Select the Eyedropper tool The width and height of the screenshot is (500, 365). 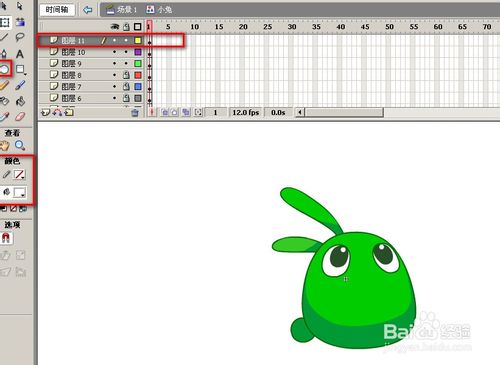tap(4, 117)
